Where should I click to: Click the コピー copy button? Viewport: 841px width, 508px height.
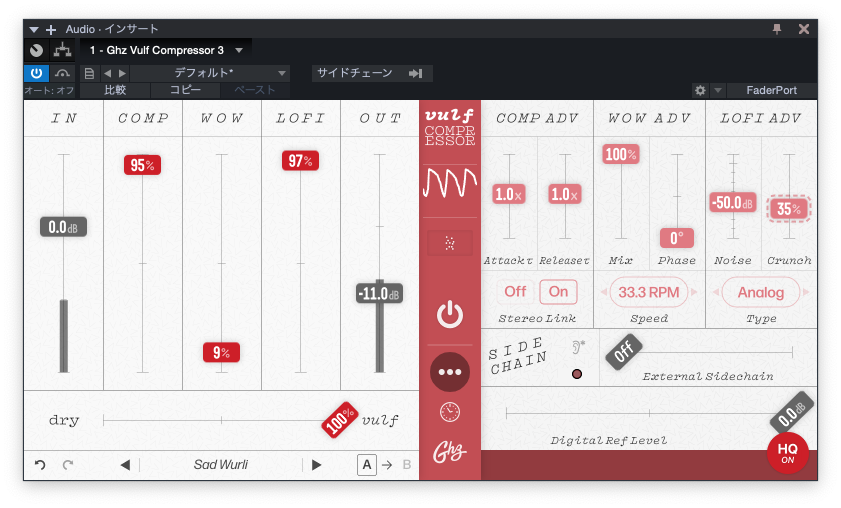click(185, 90)
